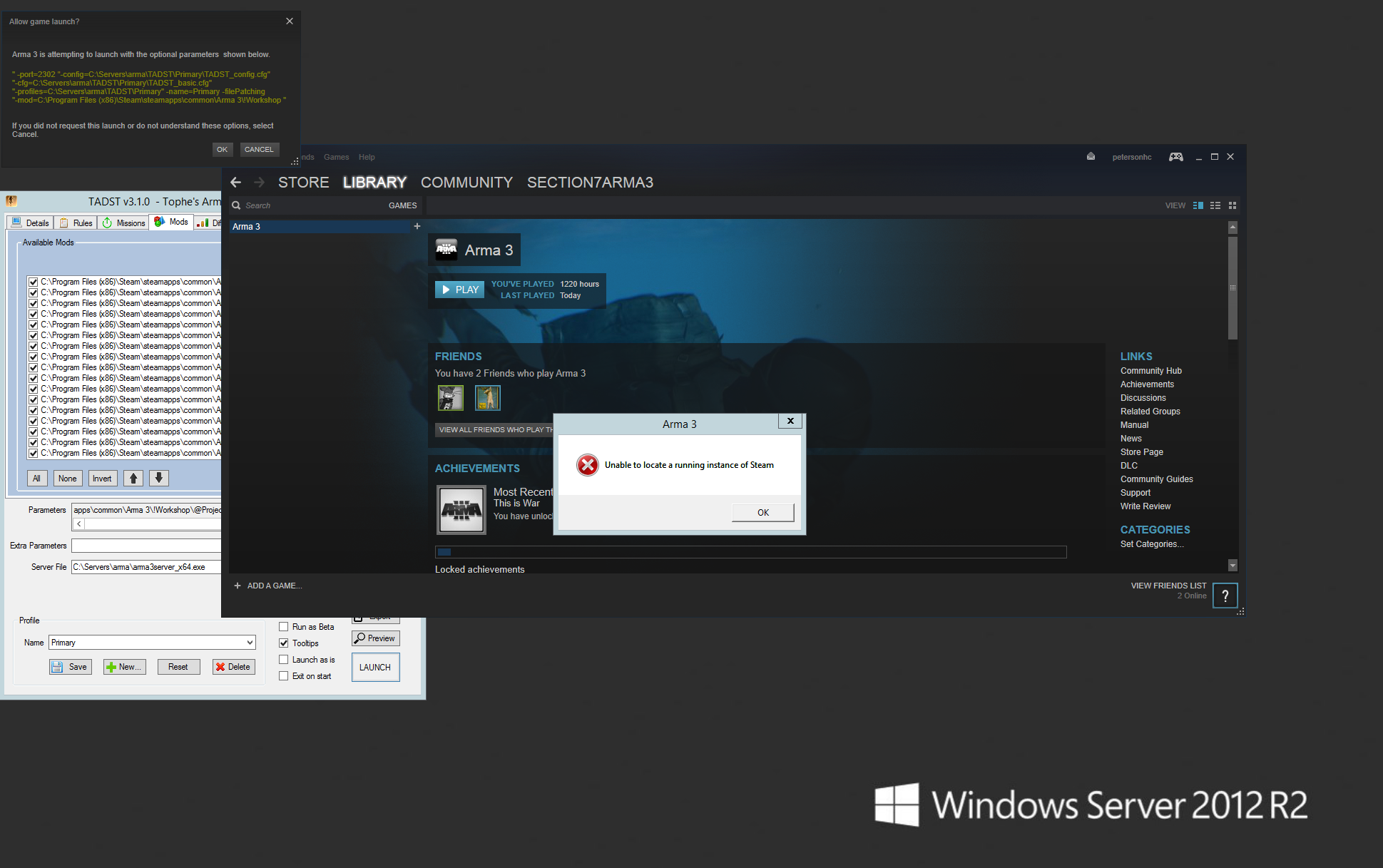Open the COMMUNITY menu in Steam
The width and height of the screenshot is (1383, 868).
click(466, 183)
